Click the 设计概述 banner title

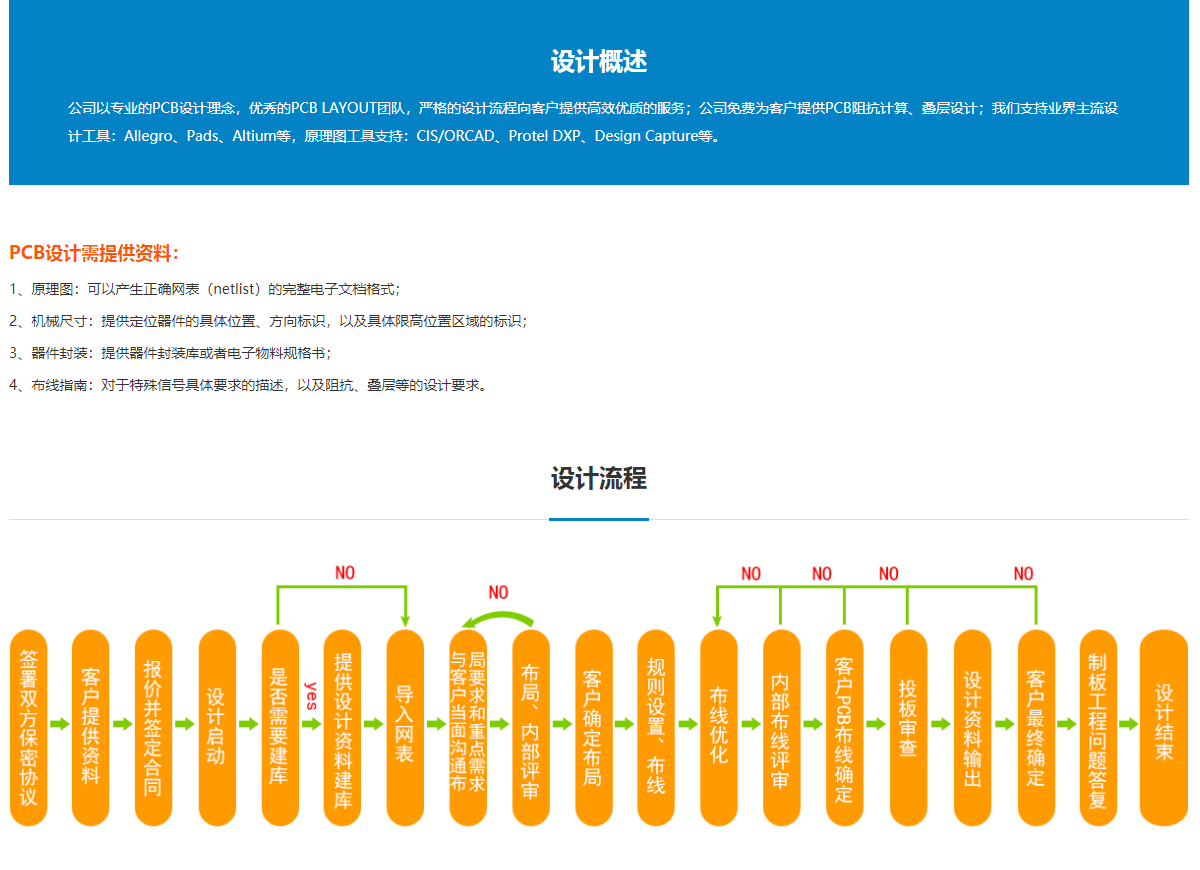(x=599, y=62)
